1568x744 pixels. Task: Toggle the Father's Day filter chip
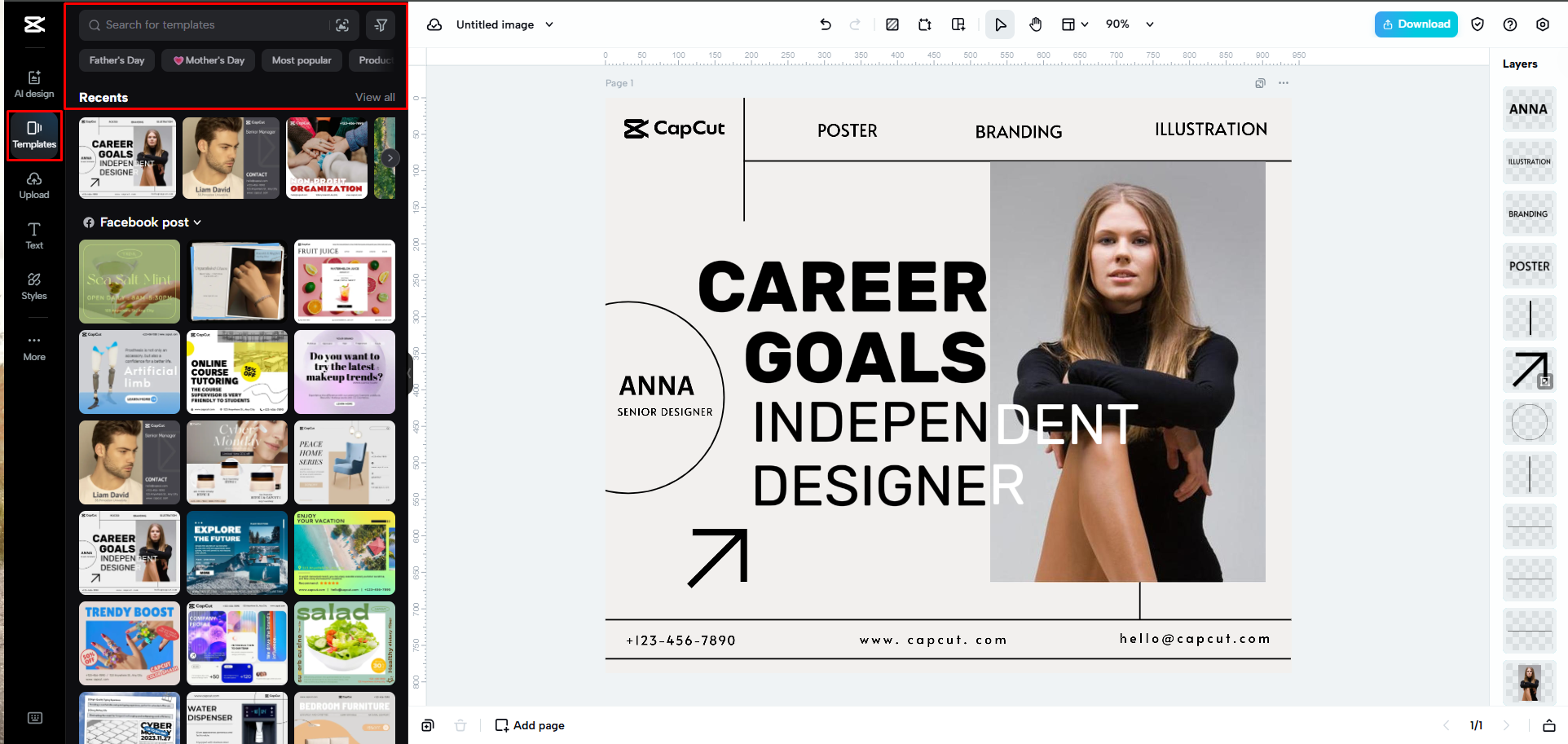pyautogui.click(x=116, y=59)
